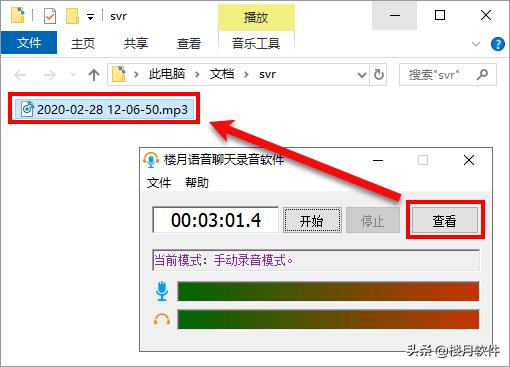Open Explorer help with the blue question icon
The width and height of the screenshot is (510, 367).
pos(498,44)
